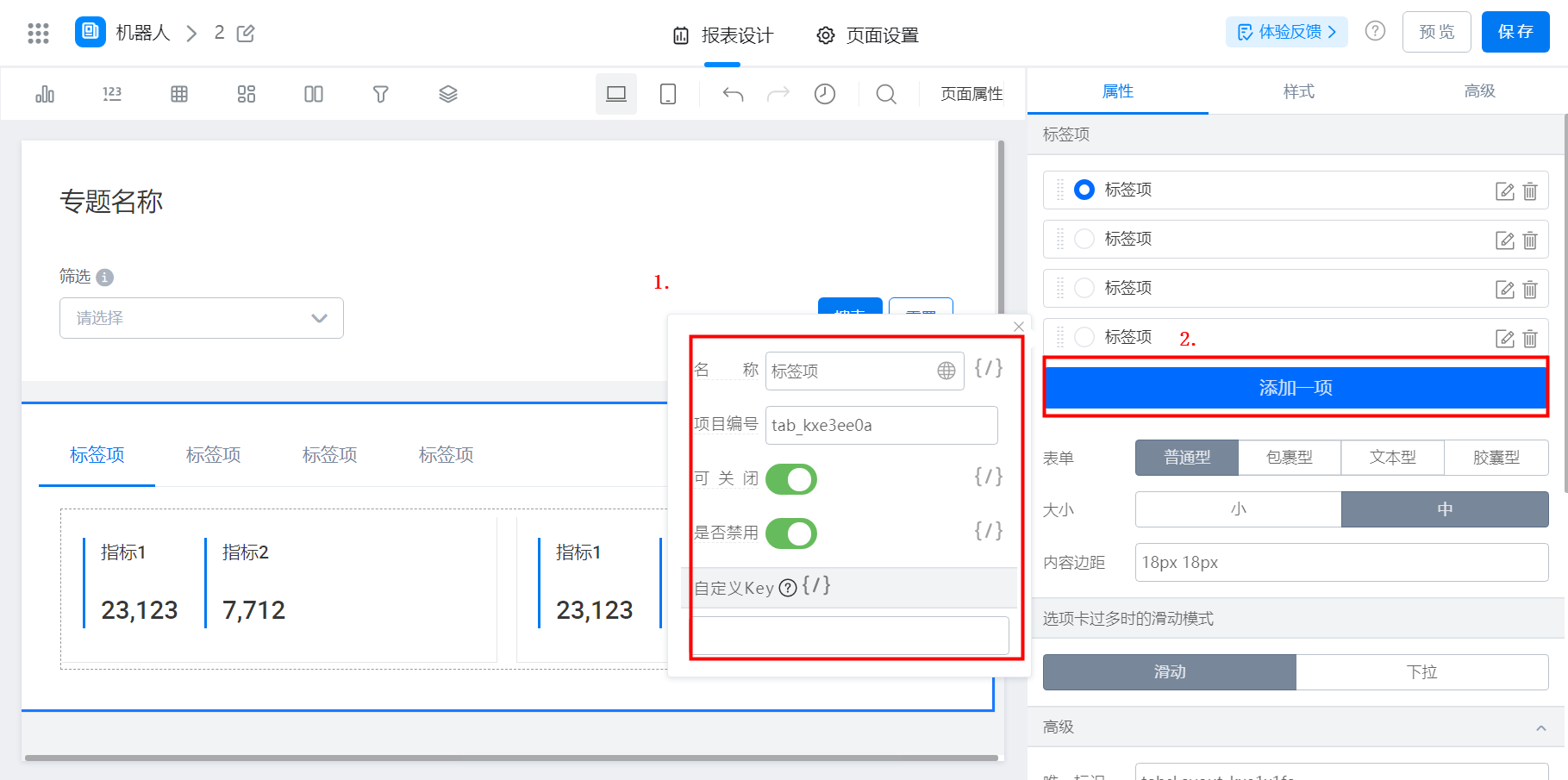Click the blue 保存 button
Viewport: 1568px width, 780px height.
(x=1515, y=32)
